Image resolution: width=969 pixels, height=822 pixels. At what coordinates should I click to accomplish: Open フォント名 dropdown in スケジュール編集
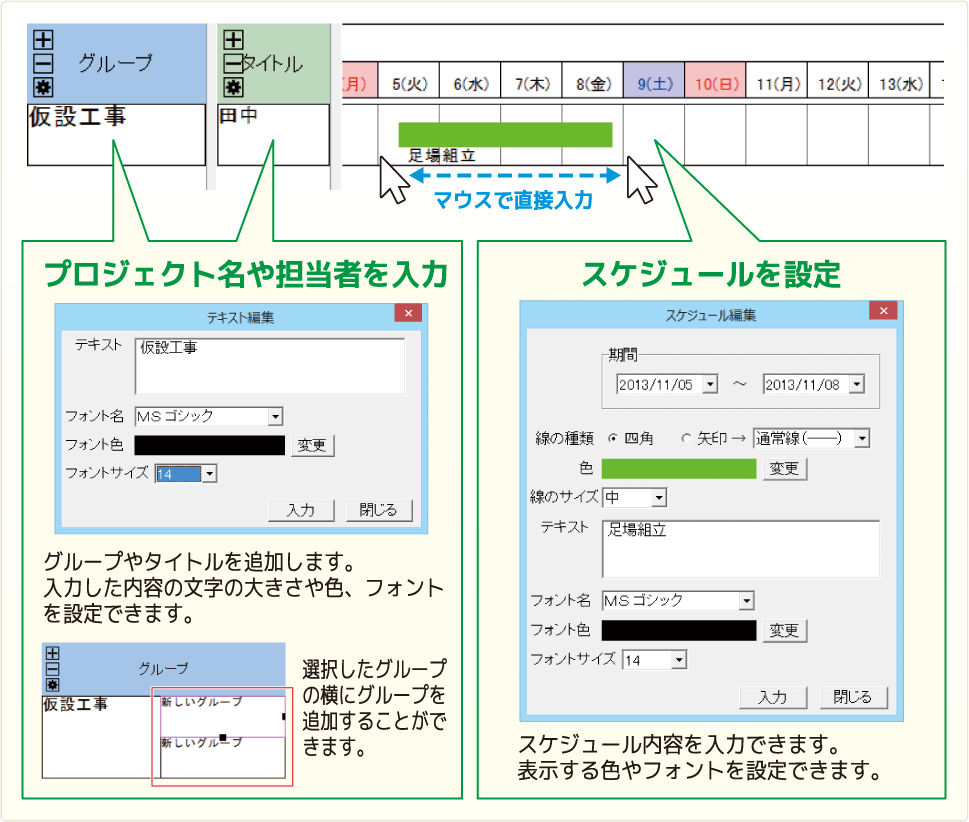pos(747,601)
